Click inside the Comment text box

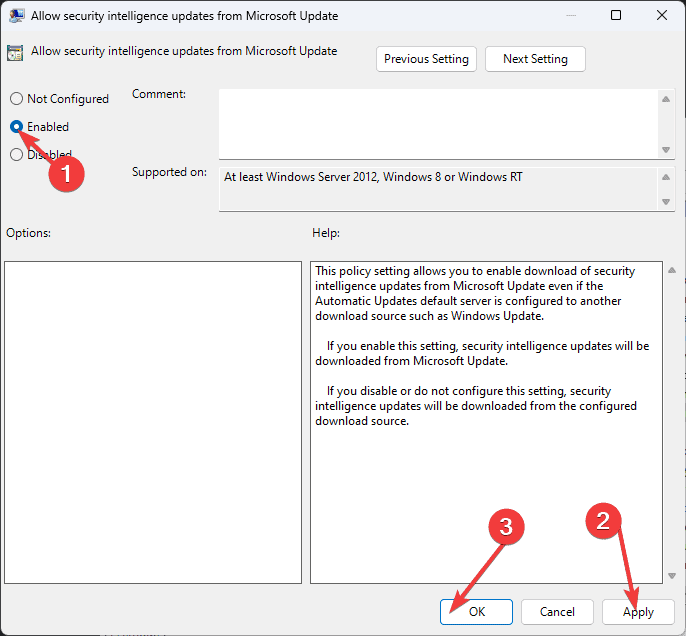click(x=438, y=124)
